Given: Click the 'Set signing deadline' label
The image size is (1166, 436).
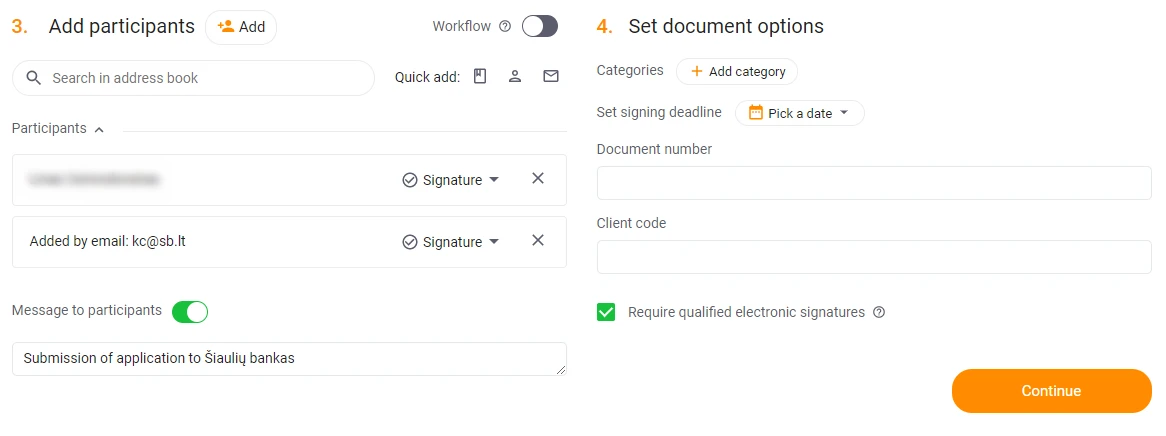Looking at the screenshot, I should point(659,112).
